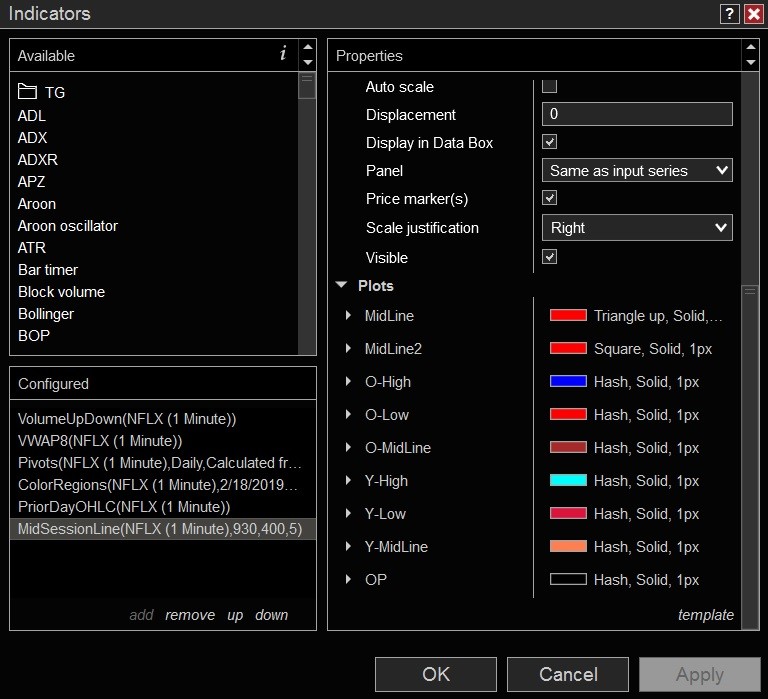This screenshot has width=768, height=699.
Task: Select Bar timer indicator
Action: pos(48,270)
